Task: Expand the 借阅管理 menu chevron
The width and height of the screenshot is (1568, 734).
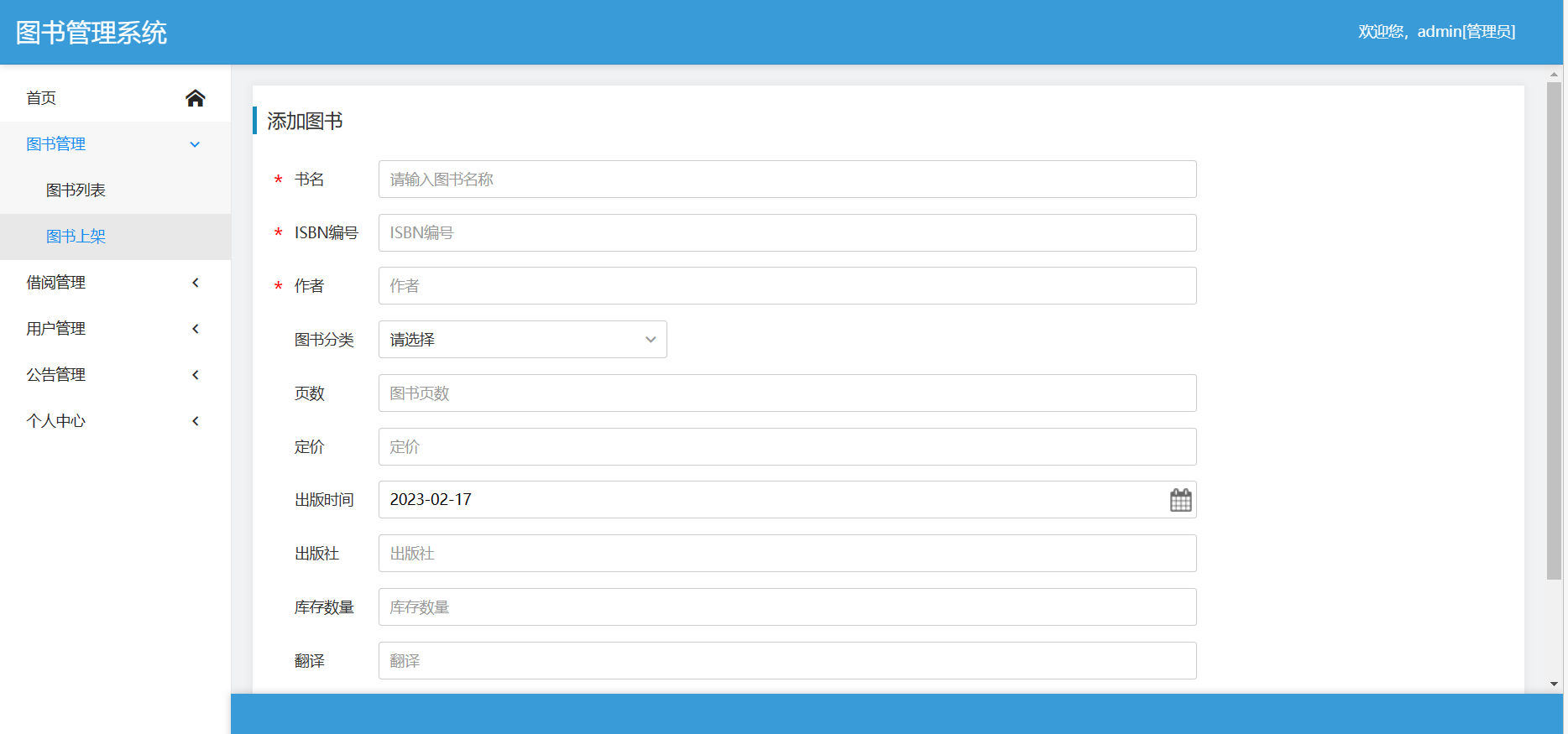Action: click(196, 283)
